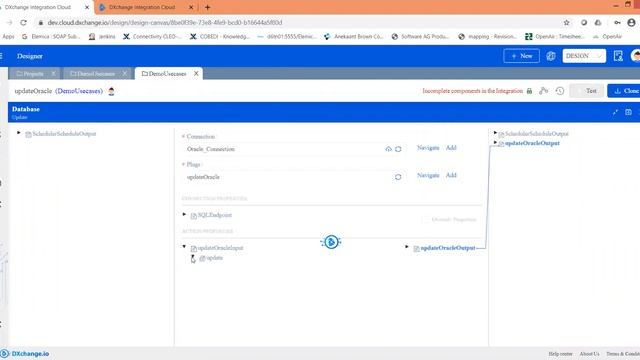Expand SchedulerScheduleOutput in right panel
The height and width of the screenshot is (360, 640).
pyautogui.click(x=495, y=133)
